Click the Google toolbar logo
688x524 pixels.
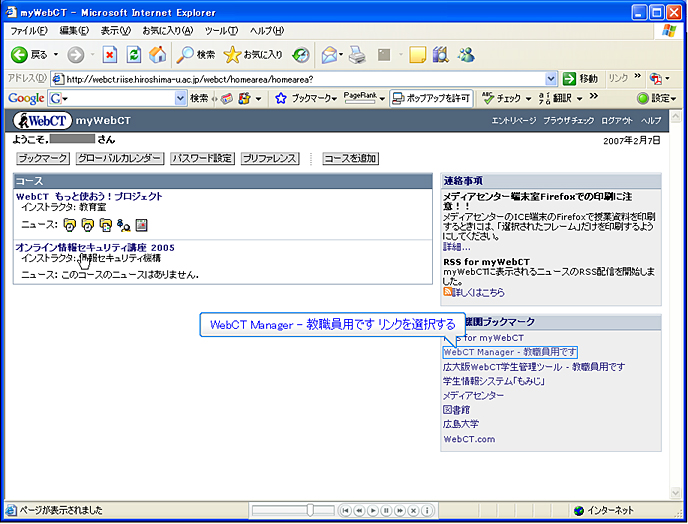point(26,98)
